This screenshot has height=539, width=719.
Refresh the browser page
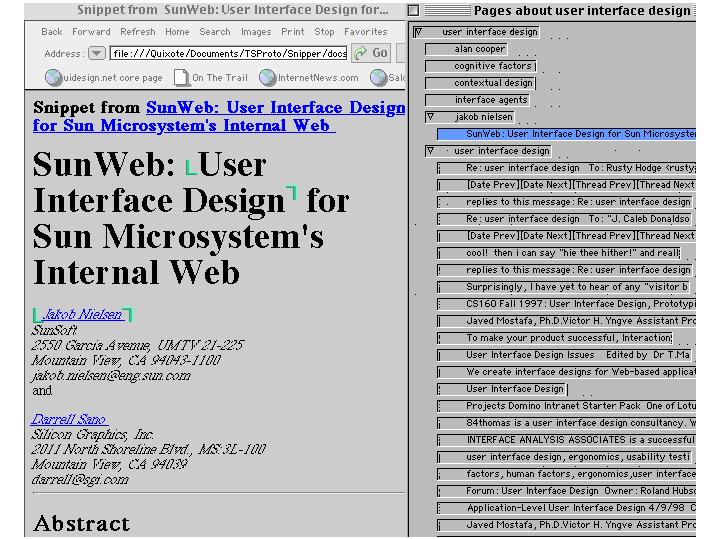[x=138, y=32]
